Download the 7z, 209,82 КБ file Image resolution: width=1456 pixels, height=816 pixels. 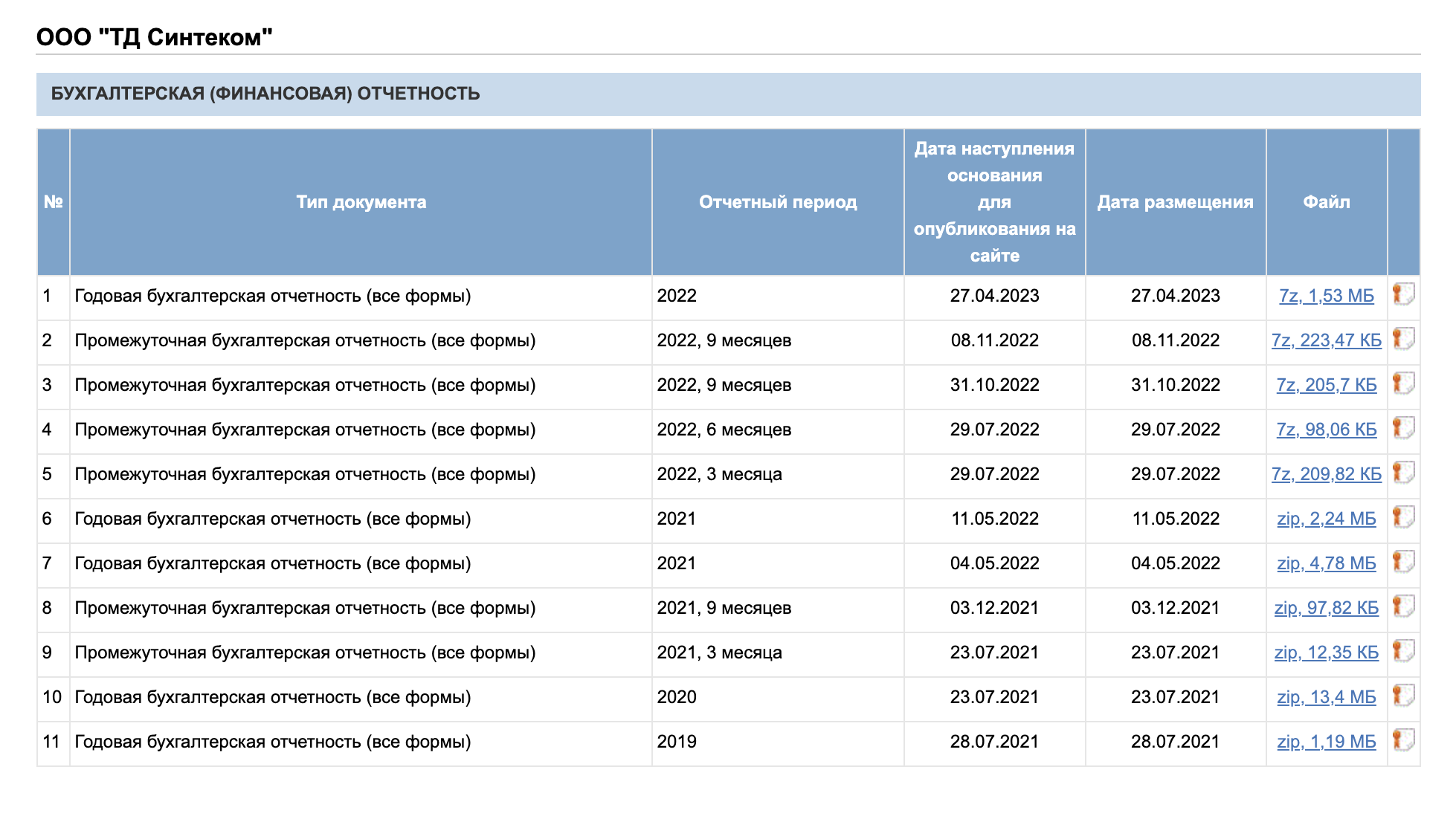pyautogui.click(x=1327, y=474)
